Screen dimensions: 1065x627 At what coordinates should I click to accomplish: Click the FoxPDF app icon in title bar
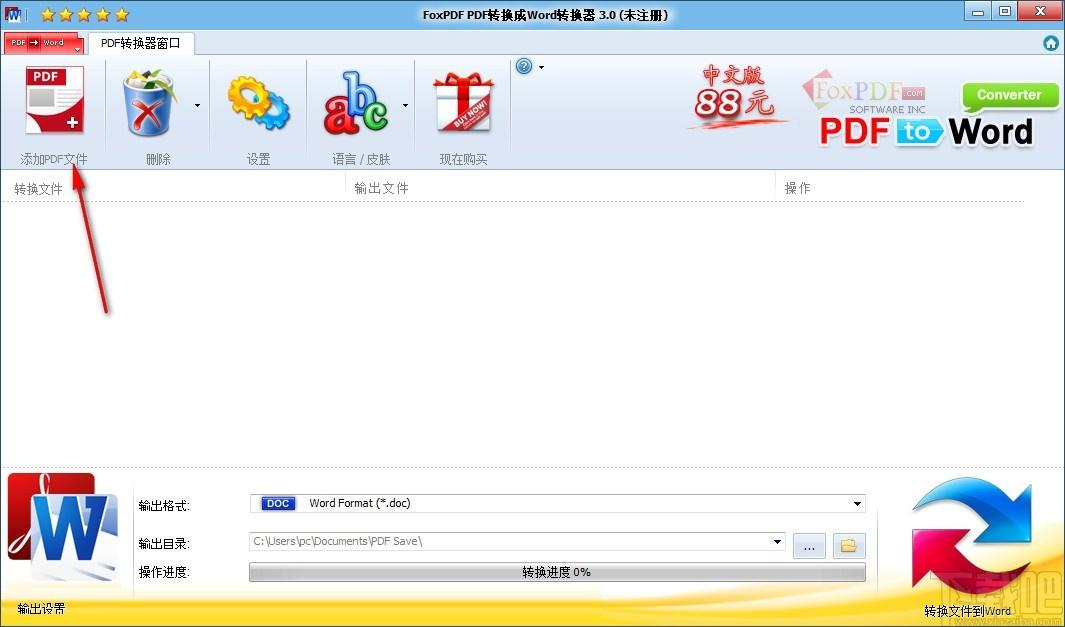click(x=13, y=14)
